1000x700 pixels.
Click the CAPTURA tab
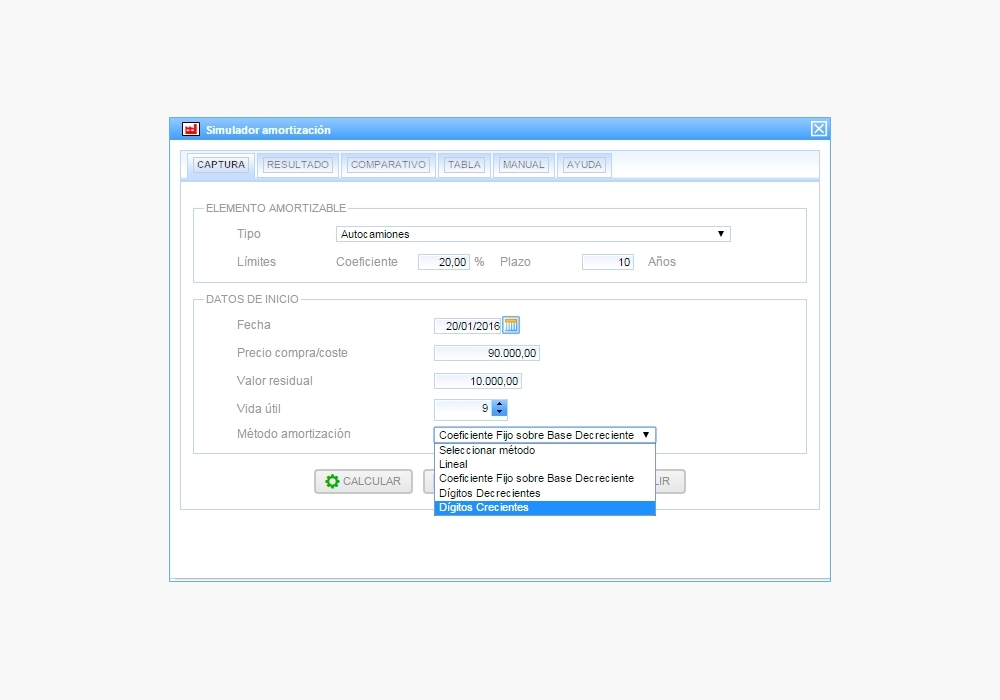(221, 165)
